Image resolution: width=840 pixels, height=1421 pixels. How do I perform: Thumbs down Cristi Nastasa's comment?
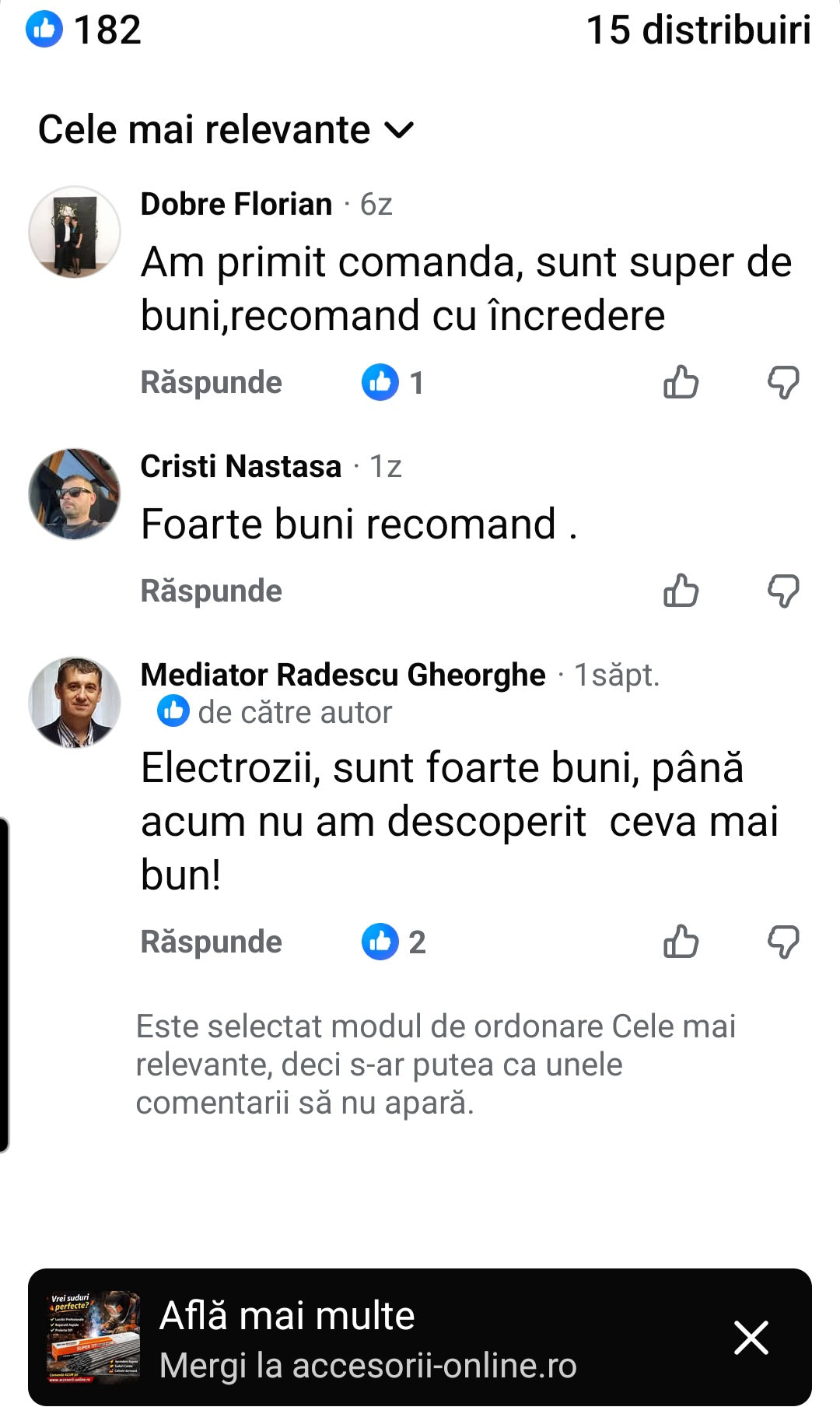(782, 591)
